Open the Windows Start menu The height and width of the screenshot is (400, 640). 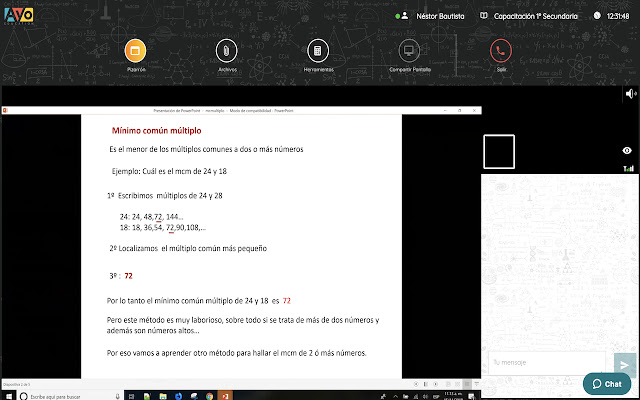click(x=9, y=396)
